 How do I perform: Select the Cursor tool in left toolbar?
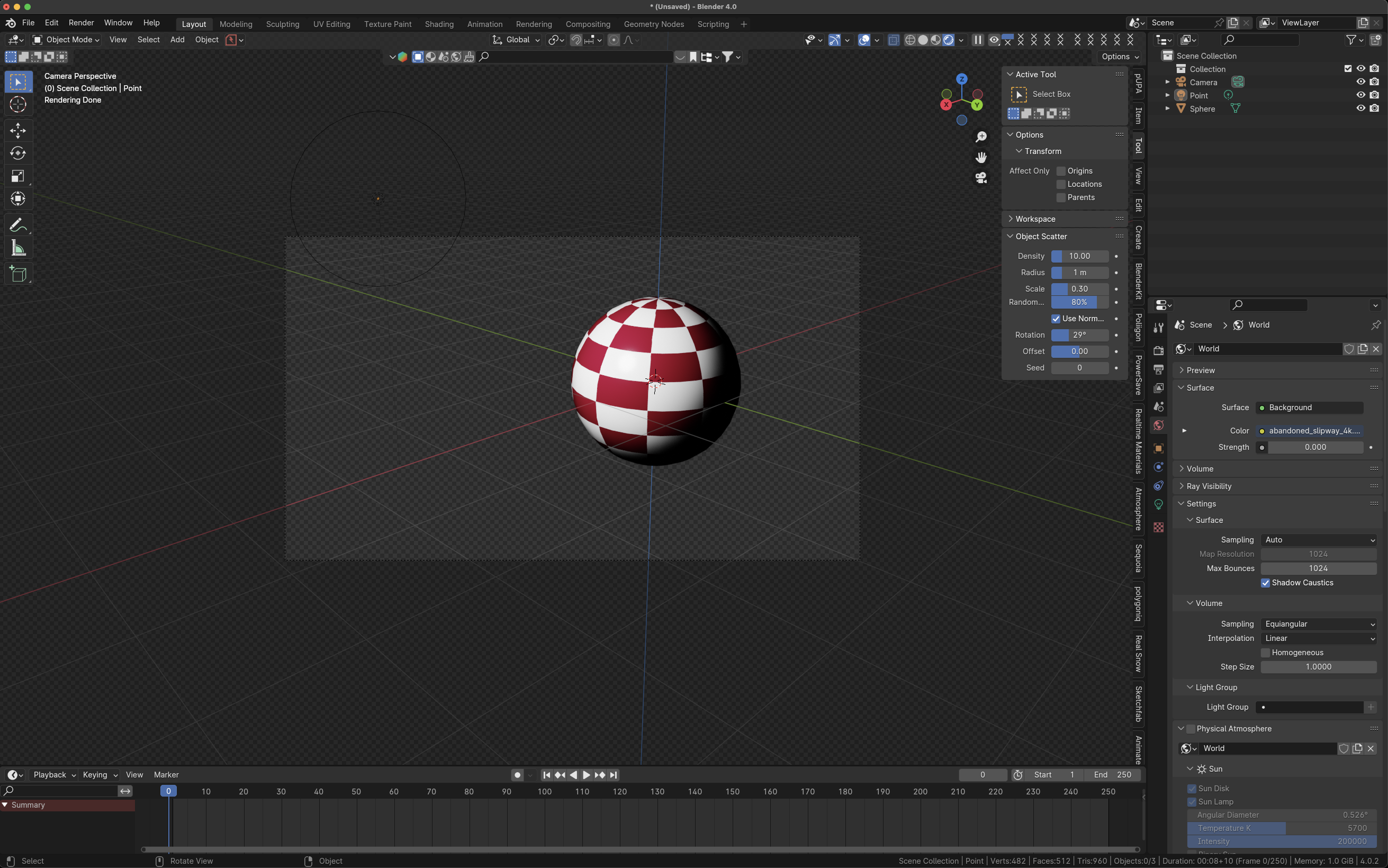(18, 105)
